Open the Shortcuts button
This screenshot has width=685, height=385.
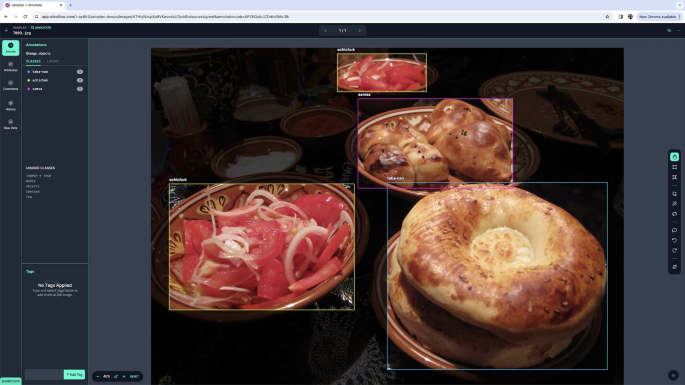10,381
